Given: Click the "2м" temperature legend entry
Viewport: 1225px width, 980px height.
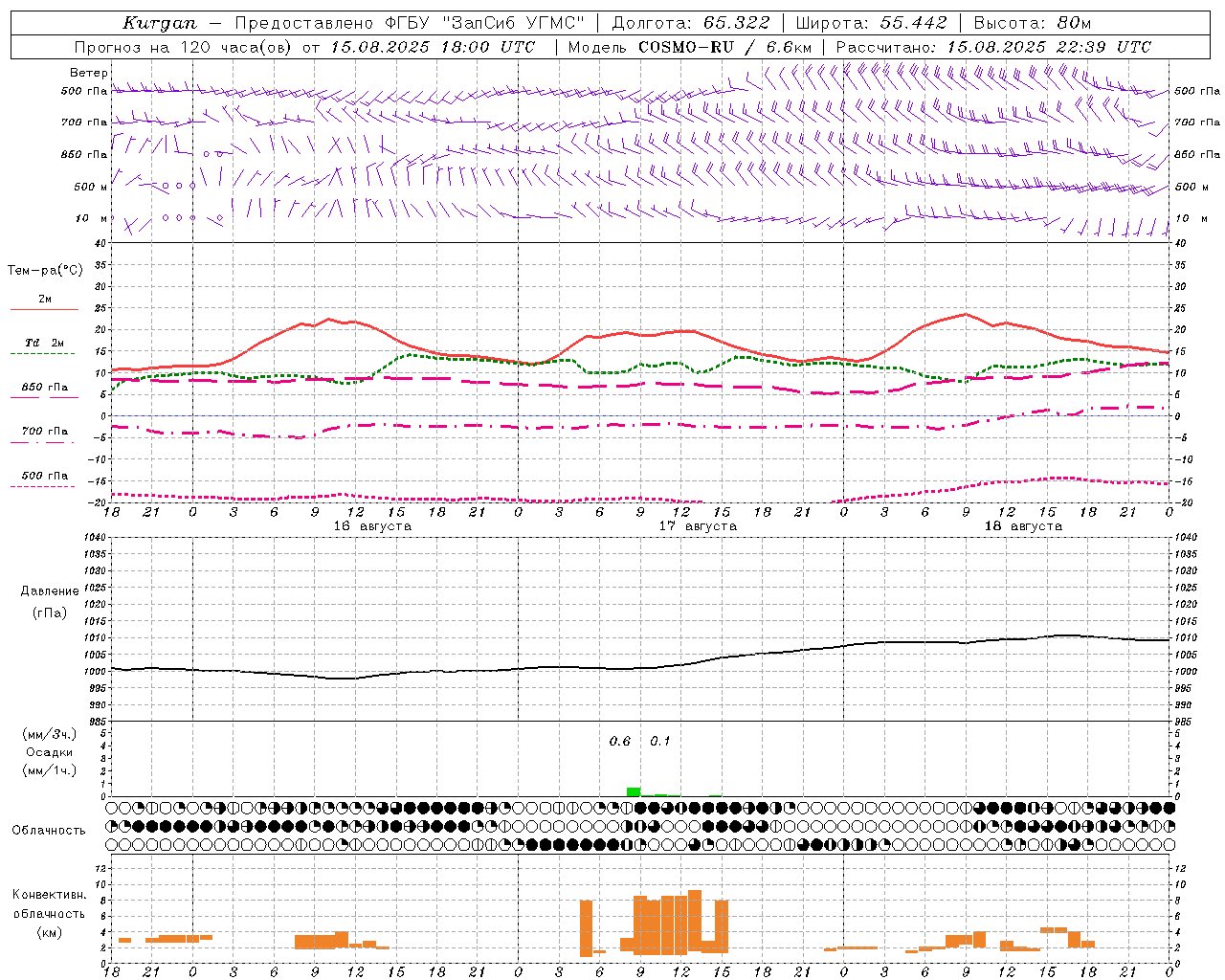Looking at the screenshot, I should tap(45, 299).
